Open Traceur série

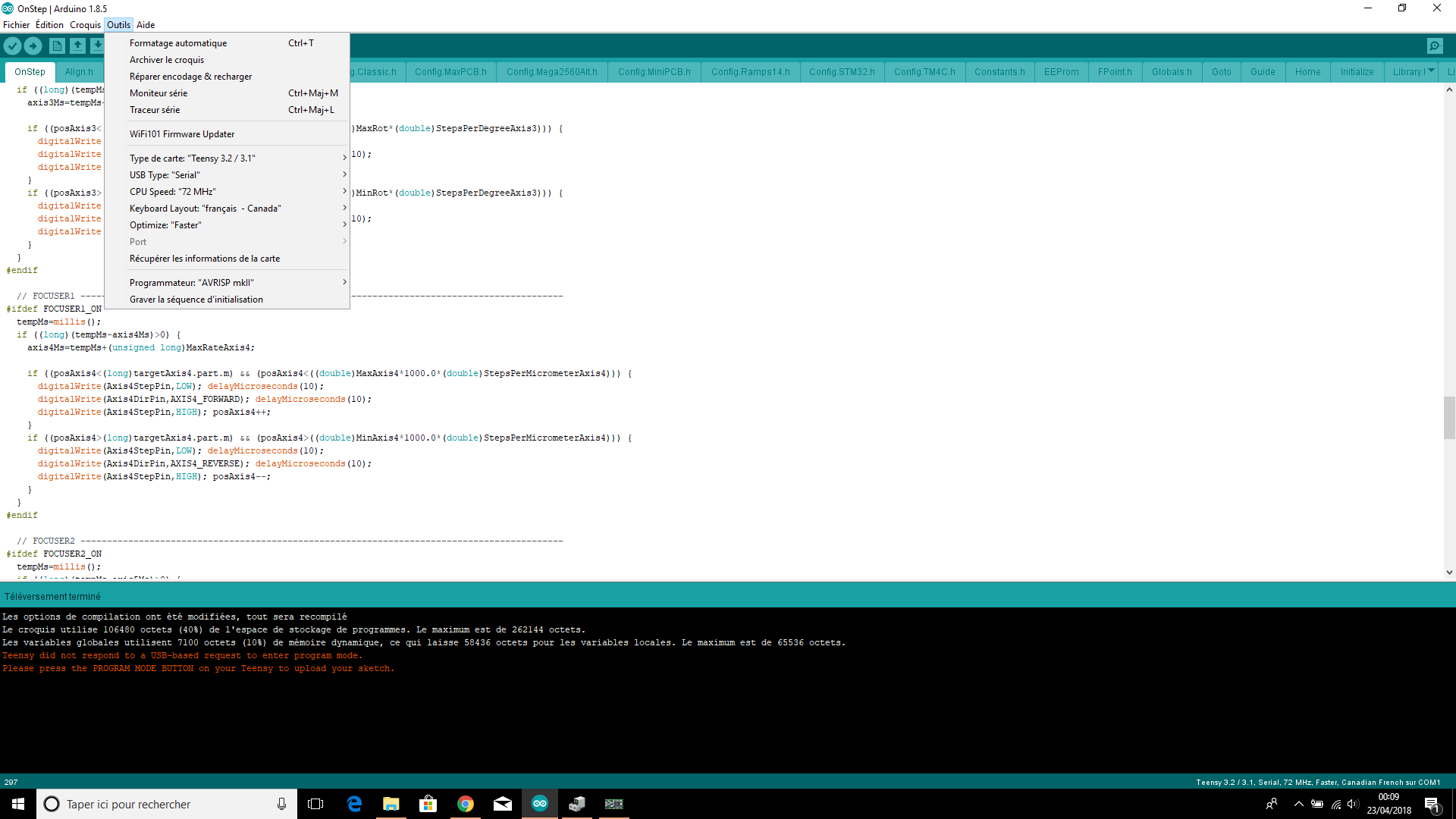[x=227, y=110]
